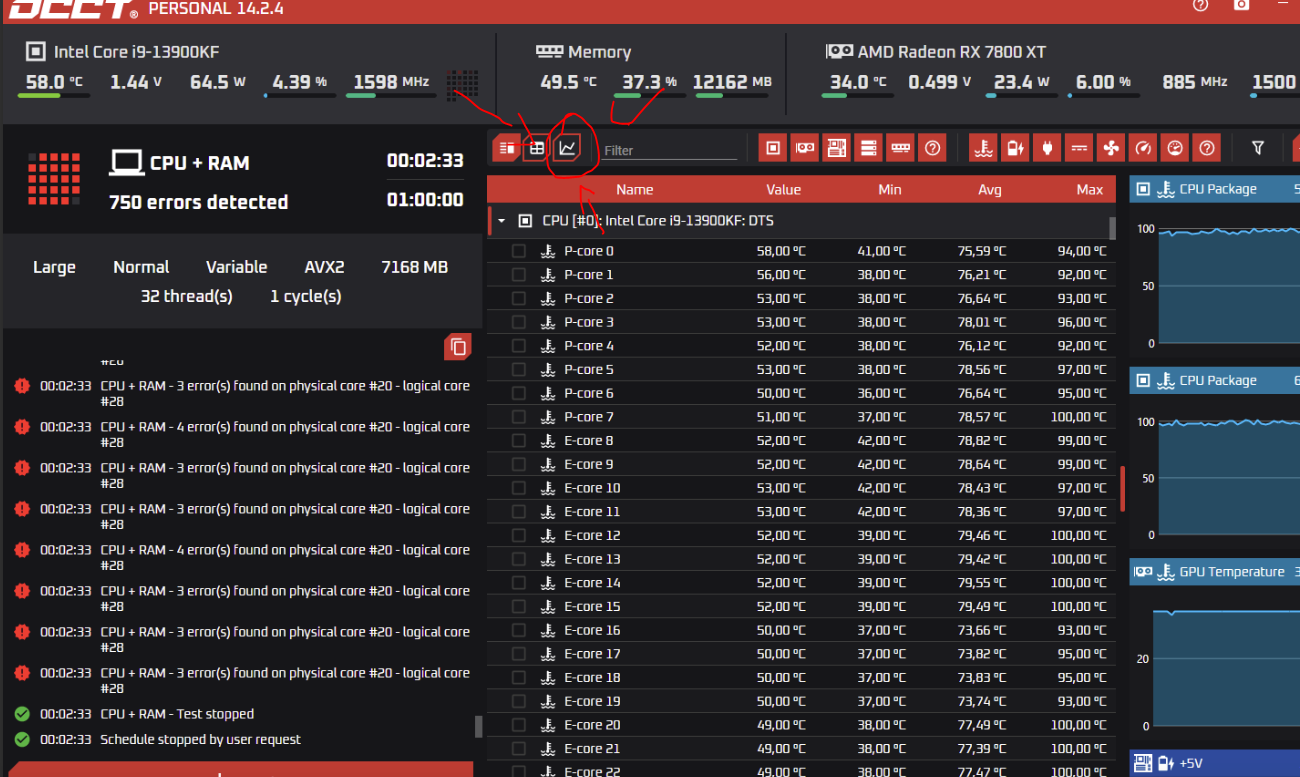Click the test log scrollbar

click(478, 726)
